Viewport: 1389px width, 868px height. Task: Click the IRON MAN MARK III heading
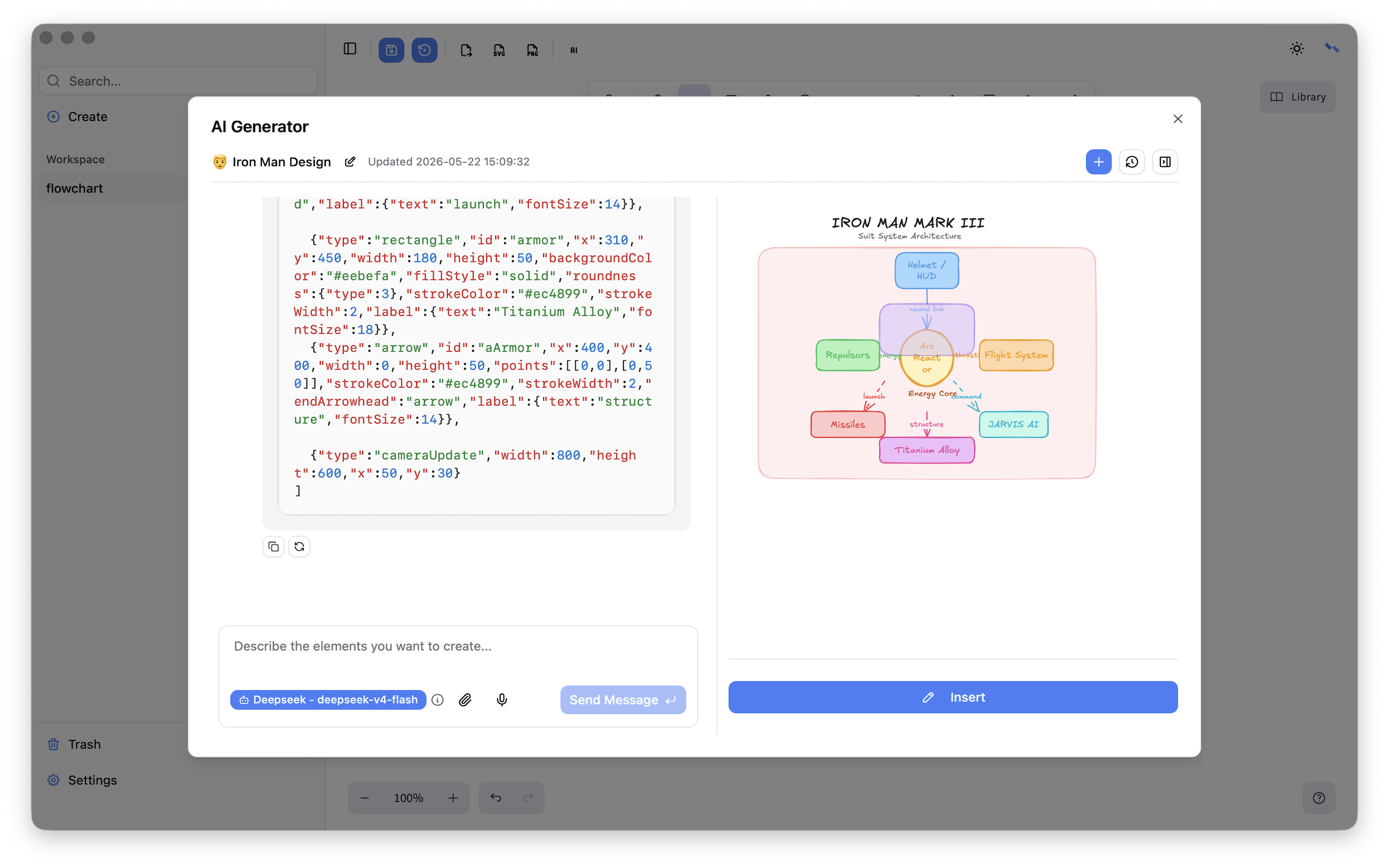tap(908, 223)
